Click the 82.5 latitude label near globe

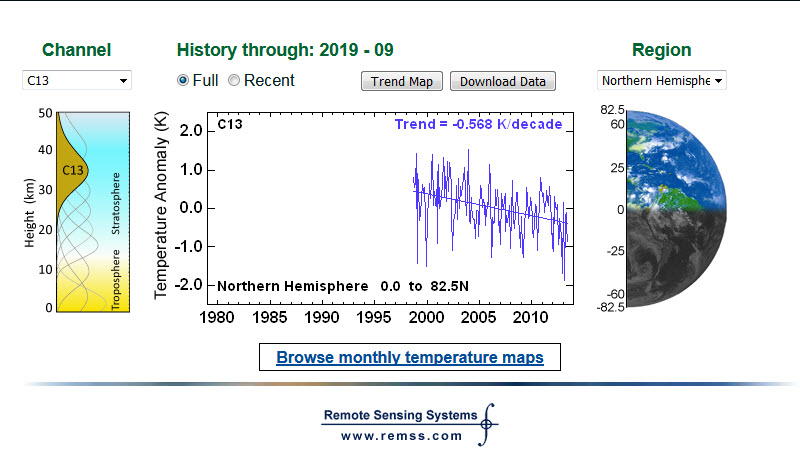[612, 110]
